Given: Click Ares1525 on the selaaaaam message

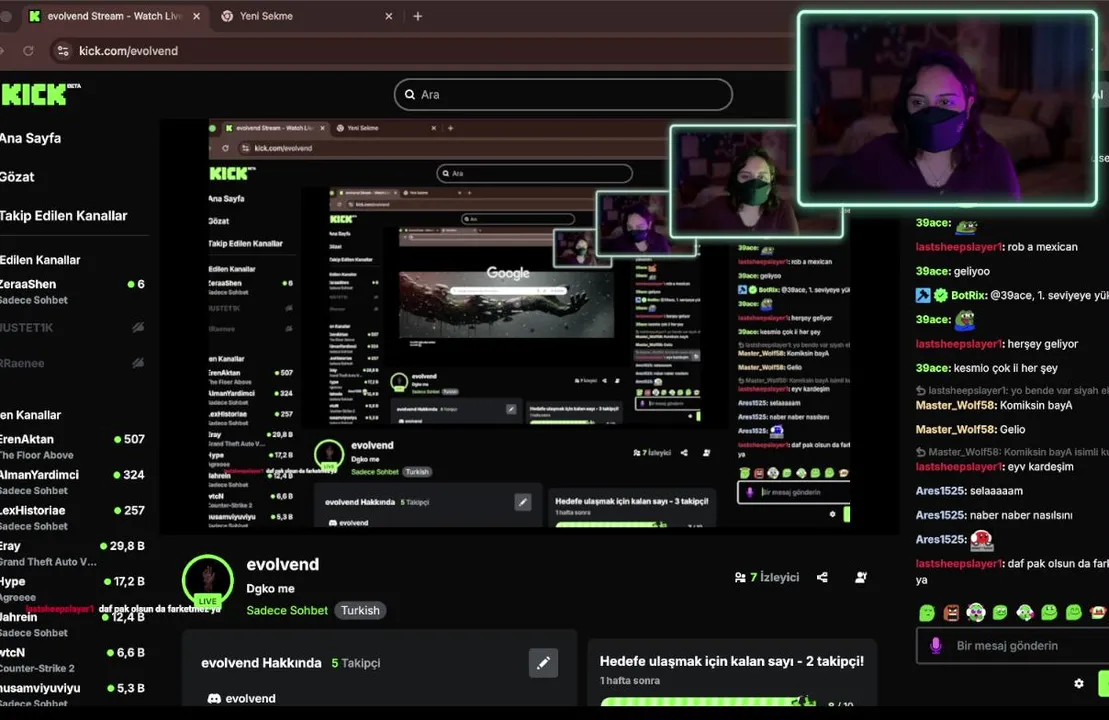Looking at the screenshot, I should (941, 491).
